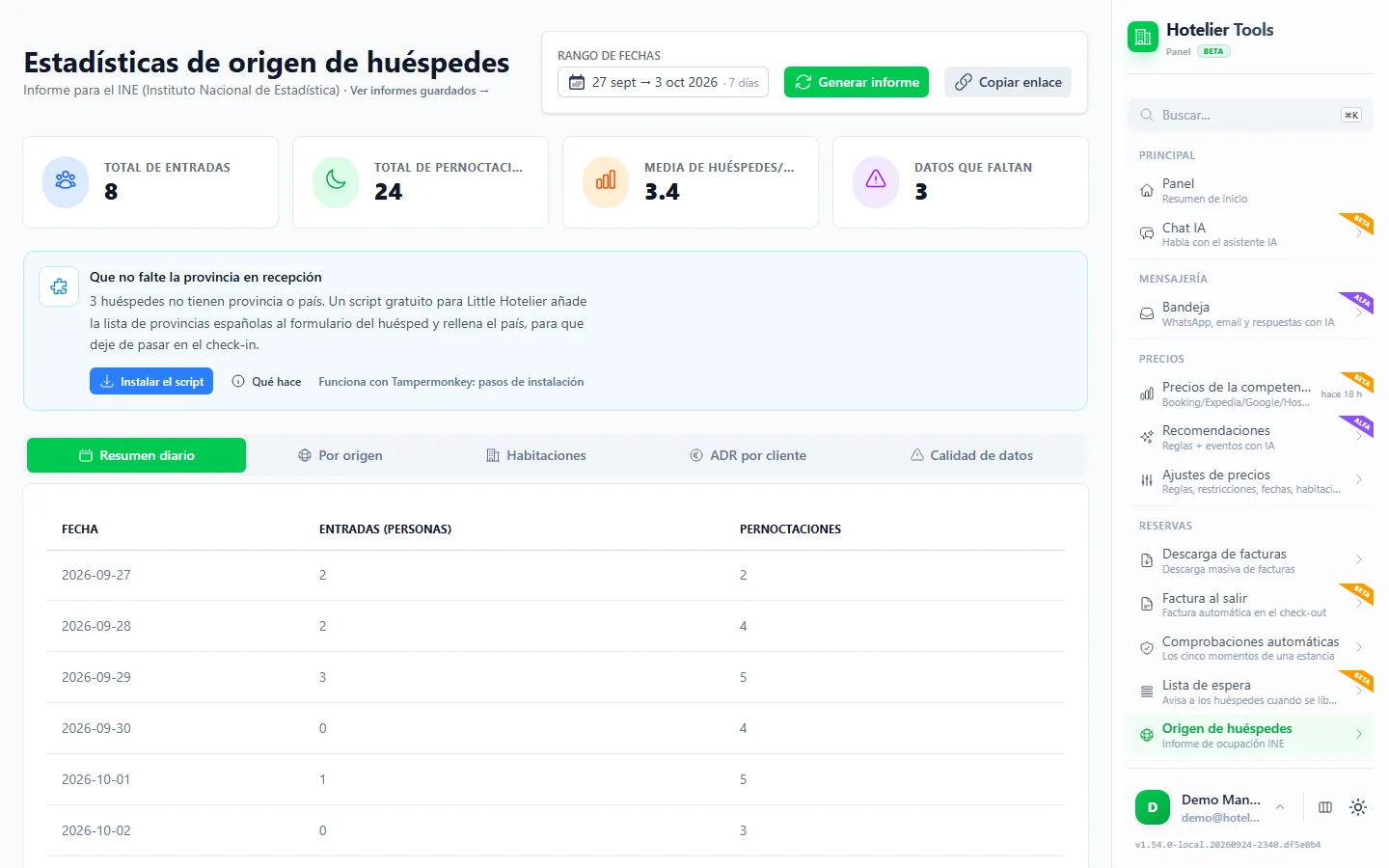Open Panel from the sidebar
Viewport: 1389px width, 868px height.
click(1250, 190)
